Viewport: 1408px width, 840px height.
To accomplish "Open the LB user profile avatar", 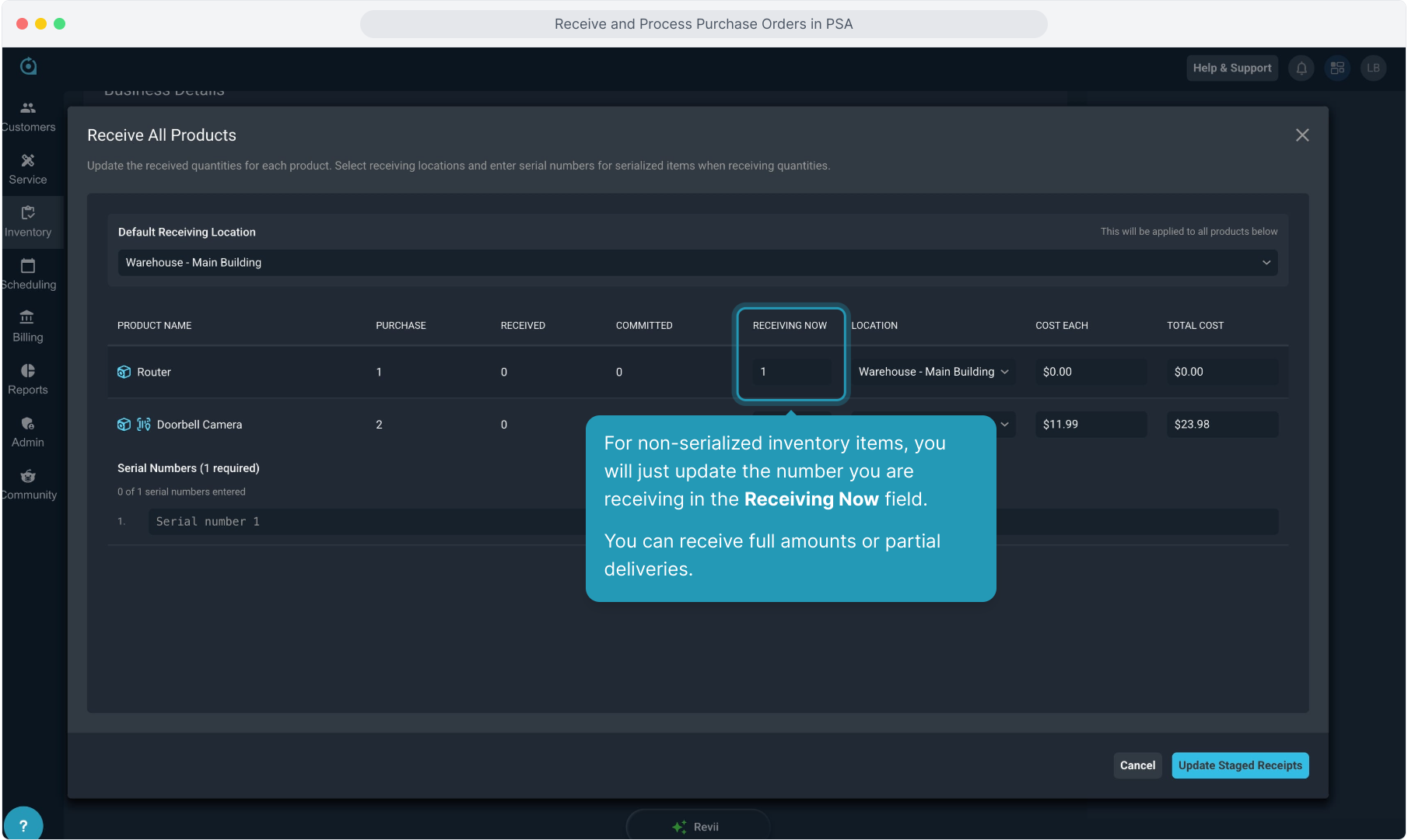I will tap(1373, 68).
